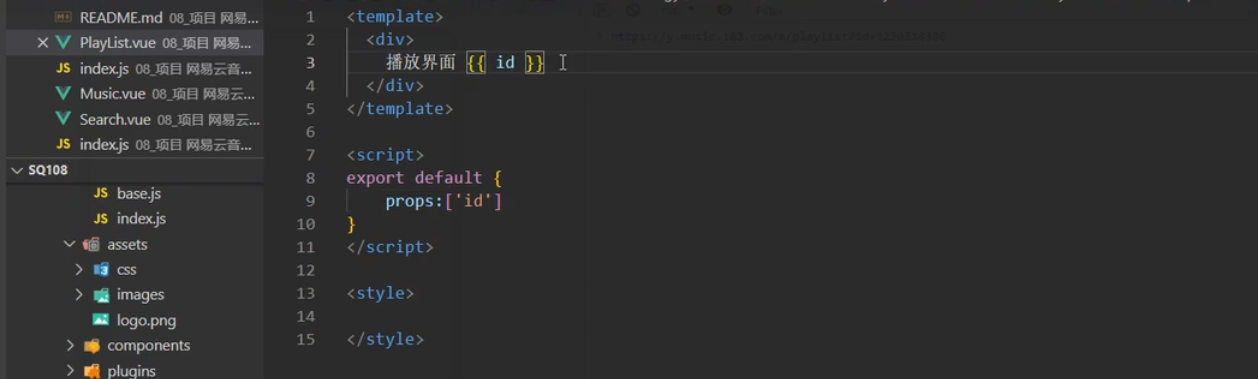The height and width of the screenshot is (379, 1258).
Task: Click the props:['id'] code on line 9
Action: [444, 201]
